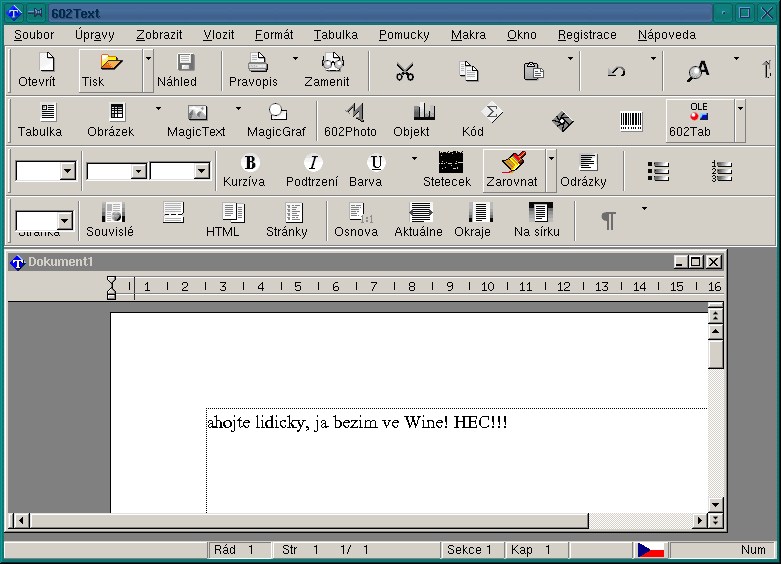The width and height of the screenshot is (781, 564).
Task: Open dropdown arrow beside the undo icon
Action: 653,59
